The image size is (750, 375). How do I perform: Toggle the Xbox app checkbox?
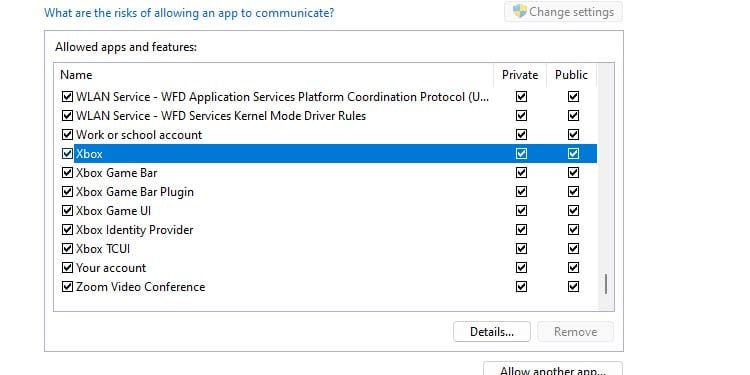coord(67,154)
